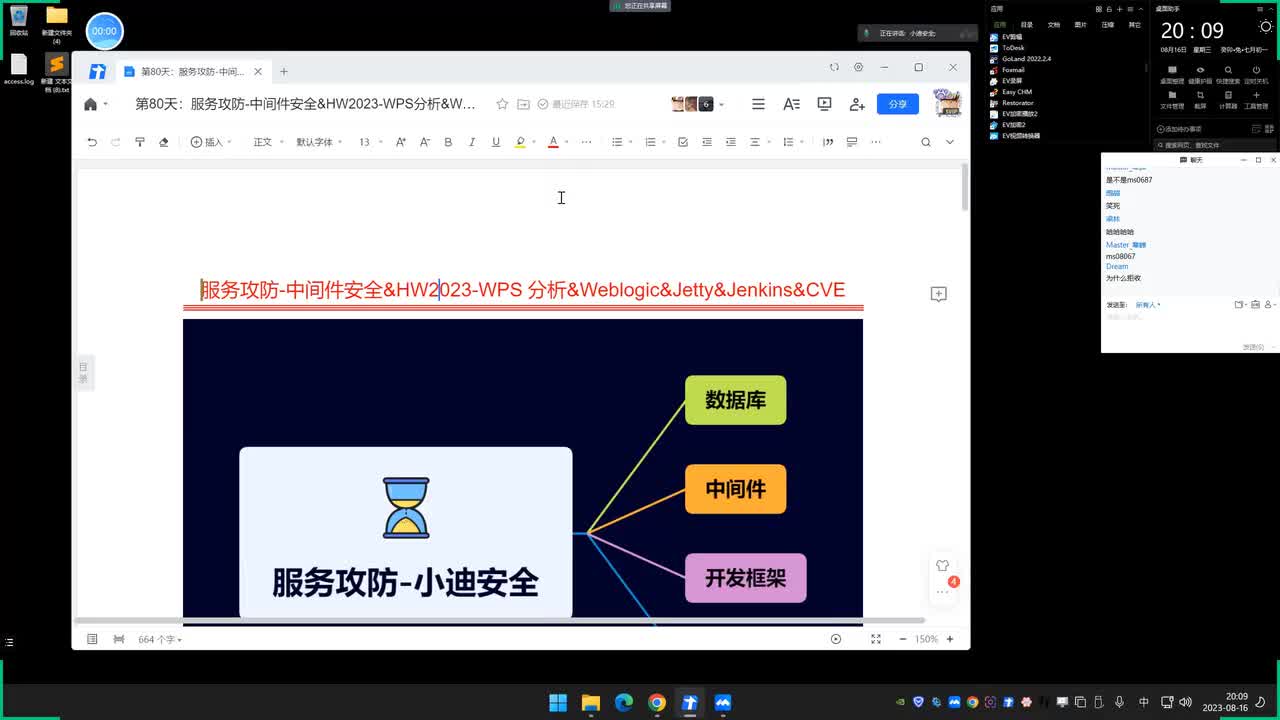Star the document as favorite

[x=502, y=104]
